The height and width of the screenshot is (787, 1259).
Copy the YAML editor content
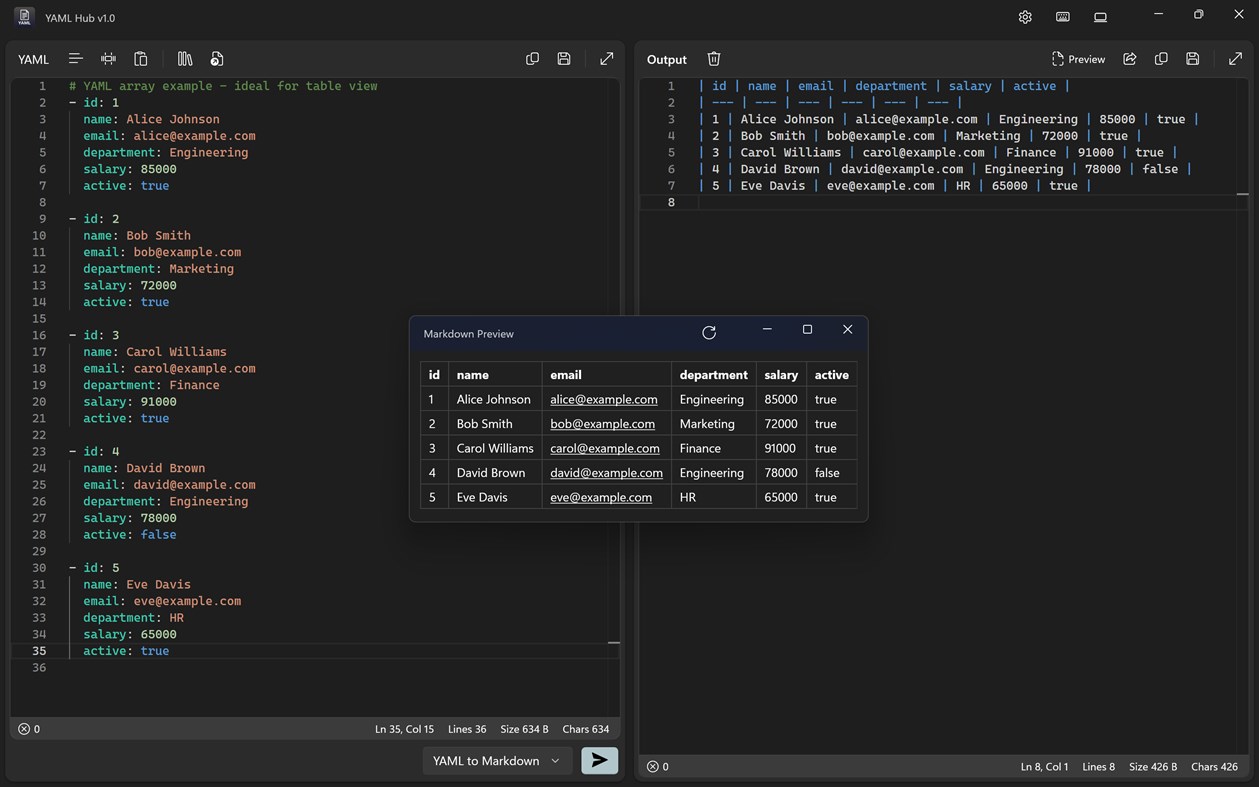pos(532,59)
